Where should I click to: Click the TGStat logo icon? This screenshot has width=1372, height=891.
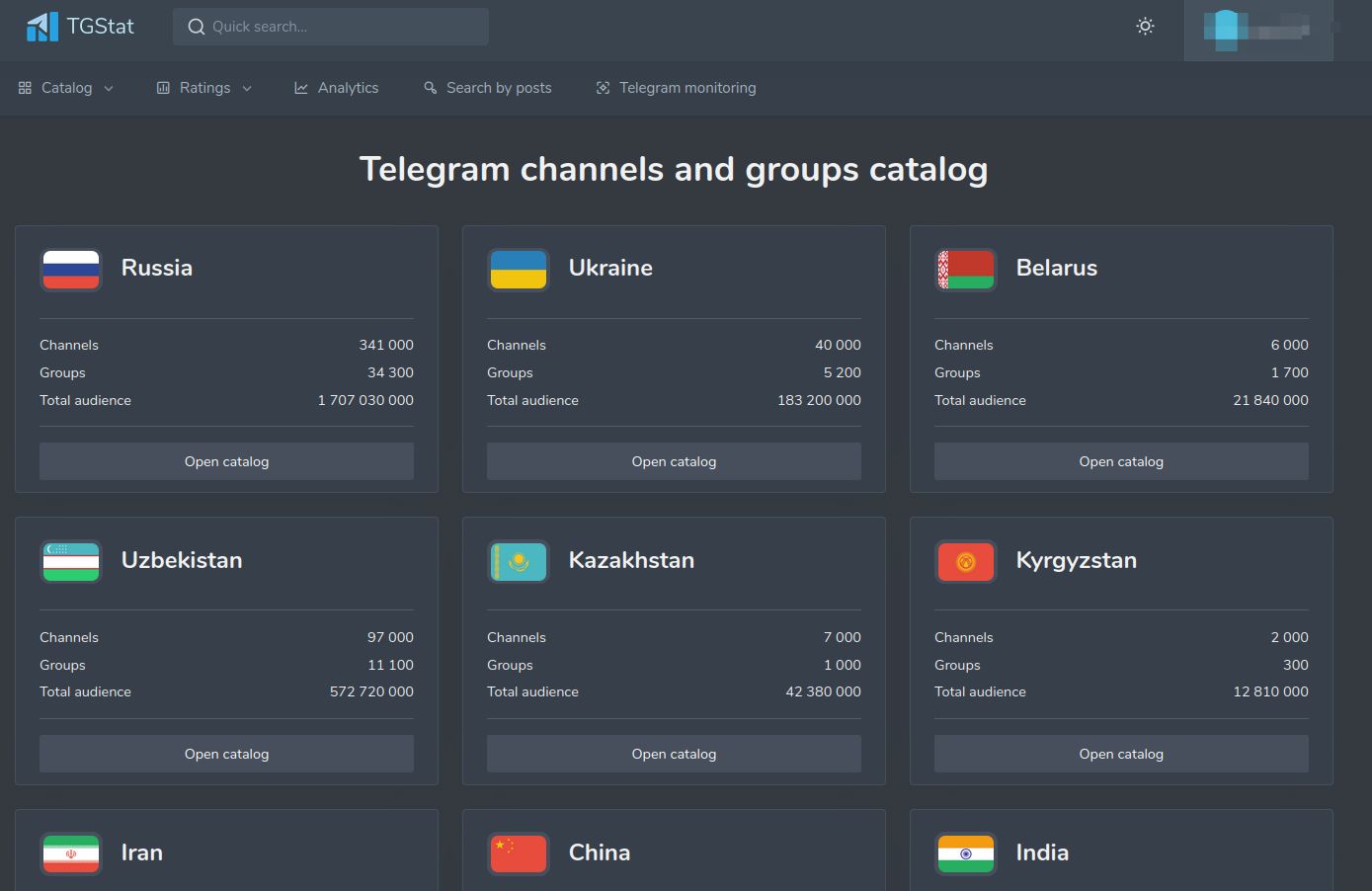(x=41, y=27)
